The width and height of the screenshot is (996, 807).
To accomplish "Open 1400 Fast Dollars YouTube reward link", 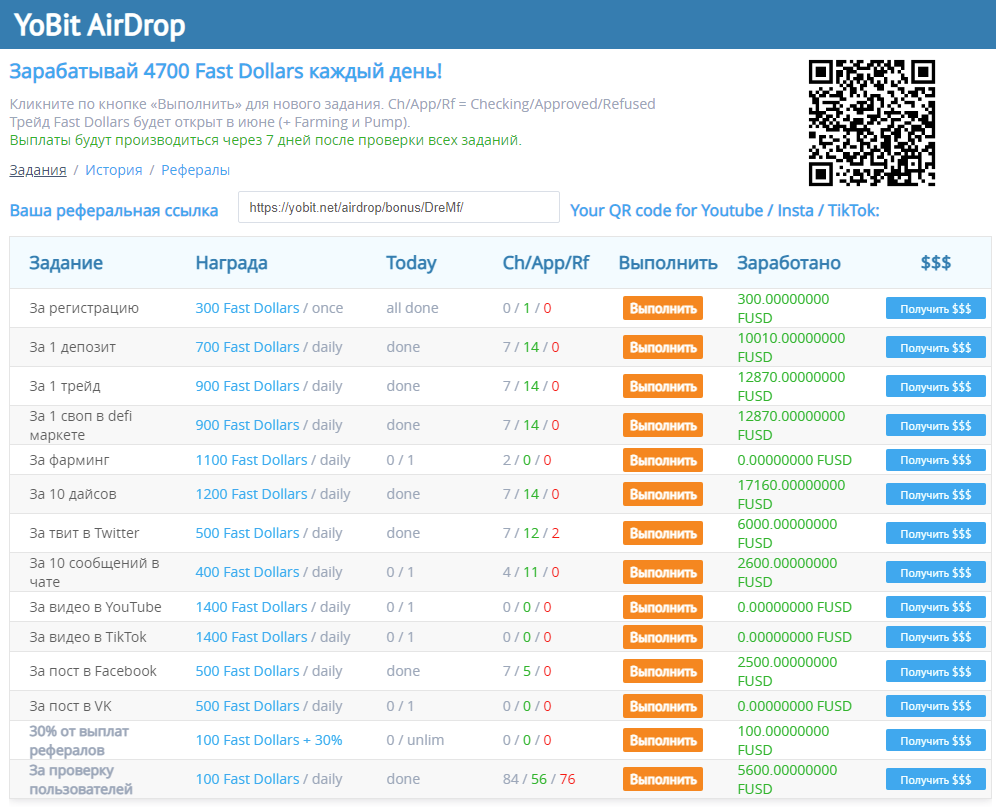I will [x=252, y=606].
